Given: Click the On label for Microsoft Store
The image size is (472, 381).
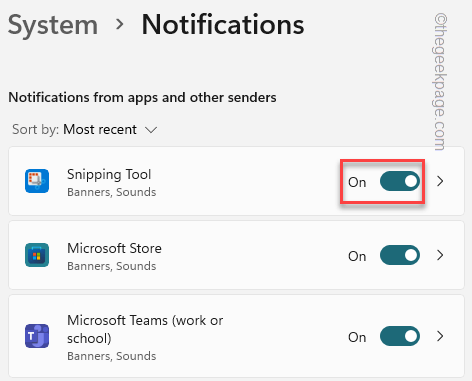Looking at the screenshot, I should (x=357, y=256).
